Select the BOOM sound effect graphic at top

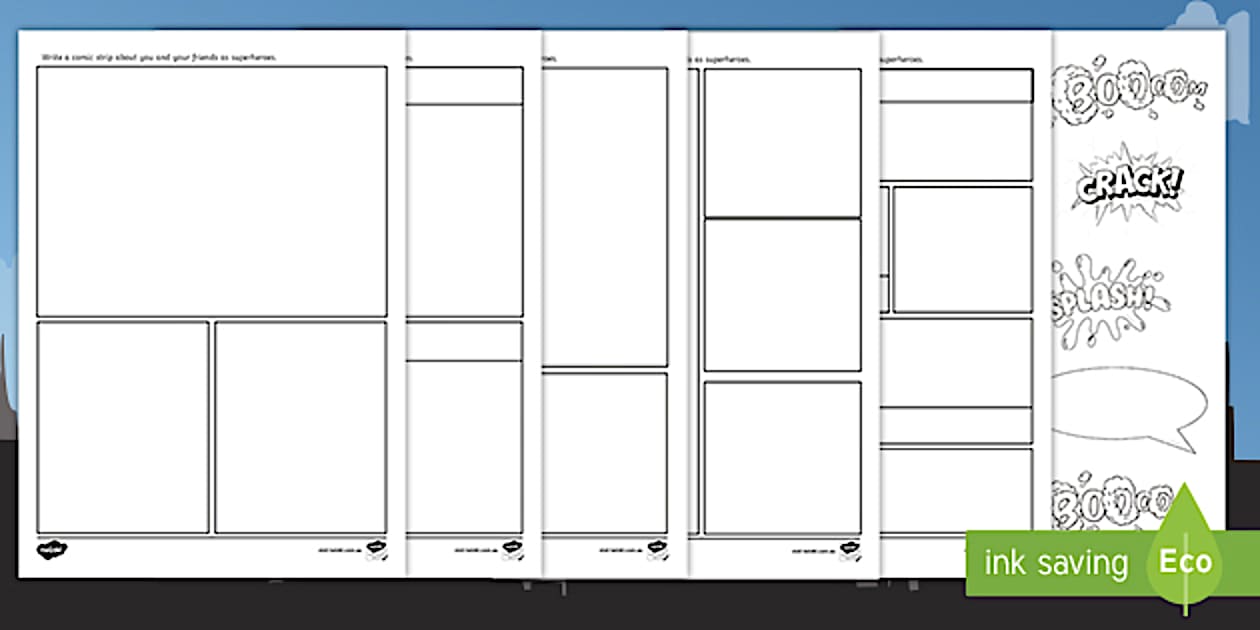[1125, 90]
